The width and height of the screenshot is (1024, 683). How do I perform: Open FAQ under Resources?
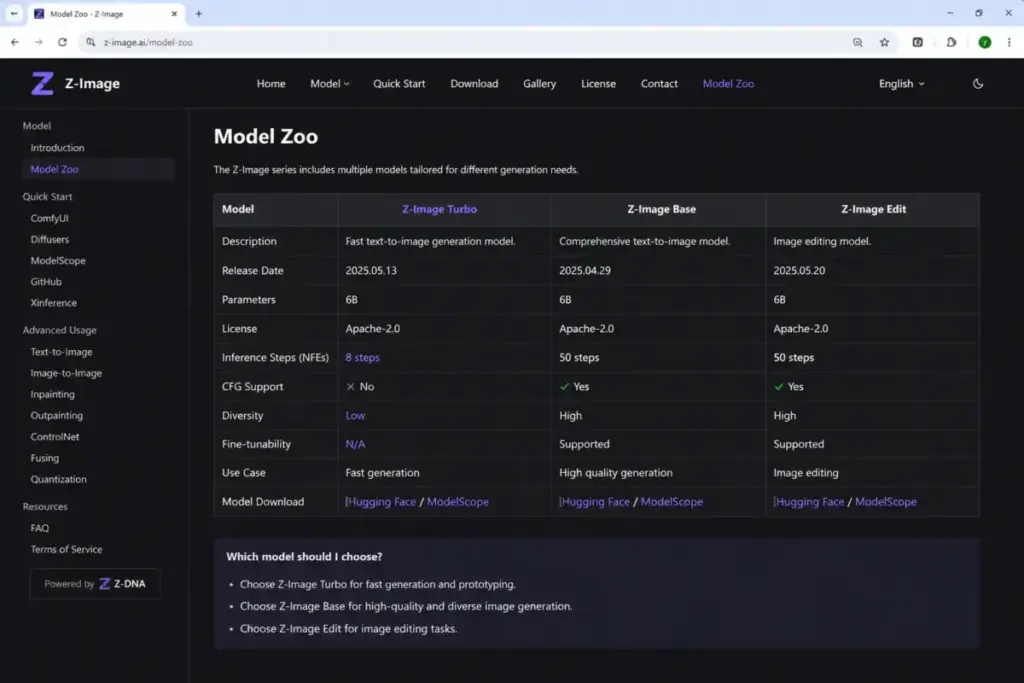tap(40, 528)
